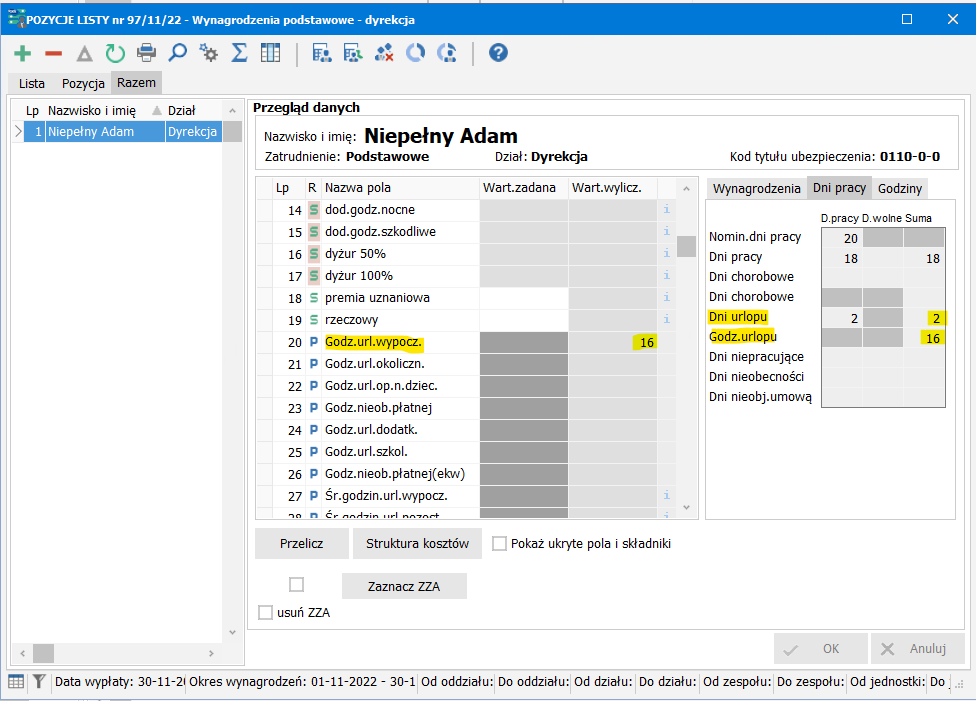Select the Niepełny Adam row
Screen dimensions: 976x701
122,131
